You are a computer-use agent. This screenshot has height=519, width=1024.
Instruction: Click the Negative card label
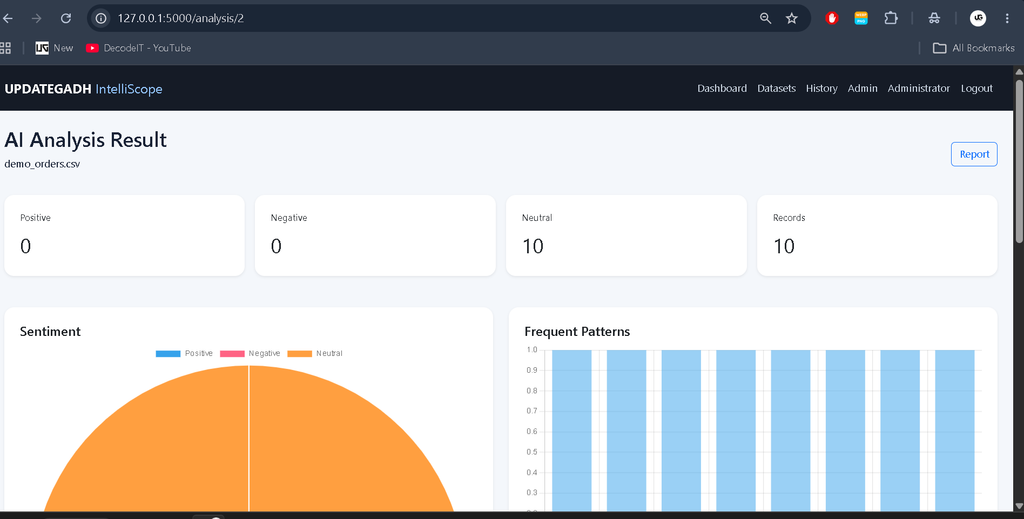(x=289, y=217)
